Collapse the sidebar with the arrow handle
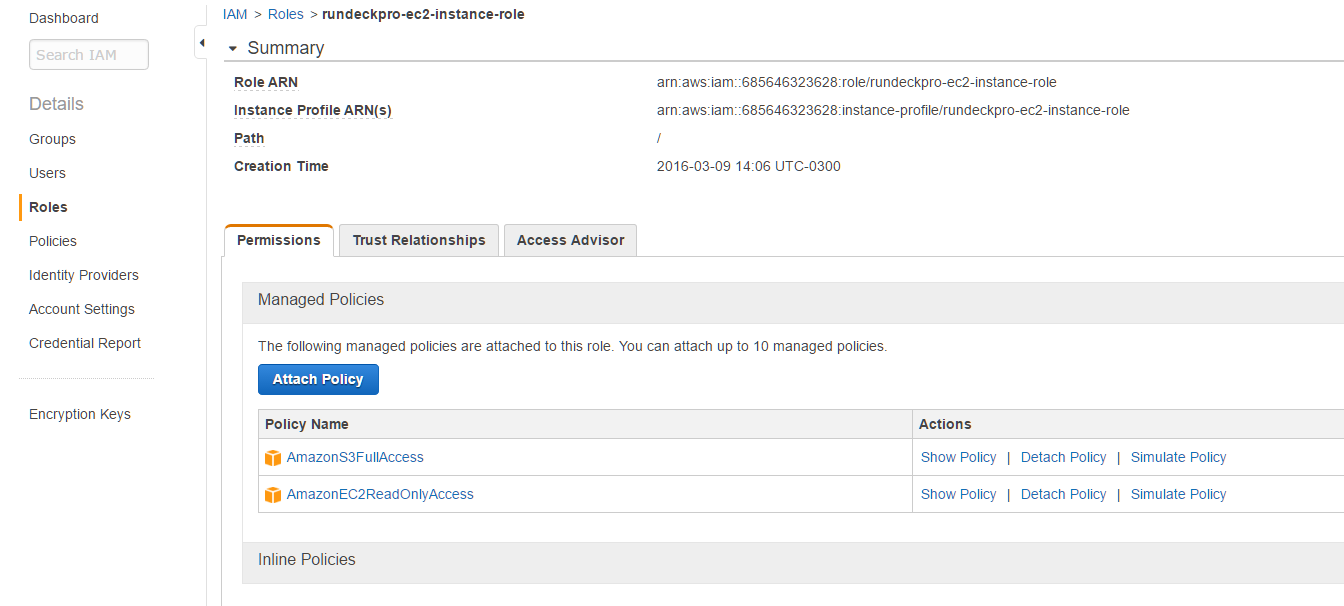Viewport: 1344px width, 606px height. (x=201, y=43)
